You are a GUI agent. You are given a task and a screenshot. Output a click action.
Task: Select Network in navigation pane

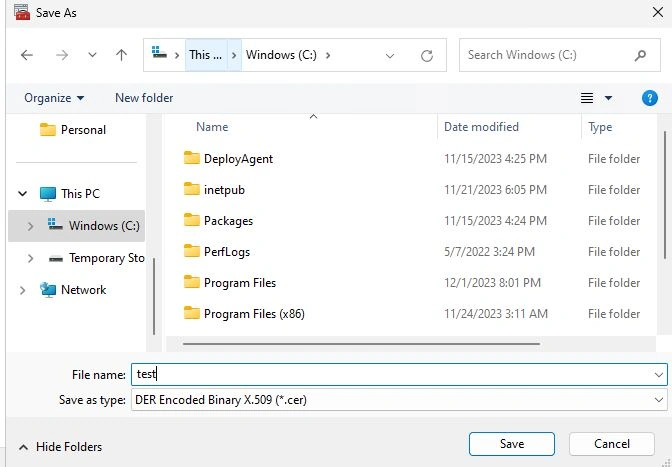(84, 290)
